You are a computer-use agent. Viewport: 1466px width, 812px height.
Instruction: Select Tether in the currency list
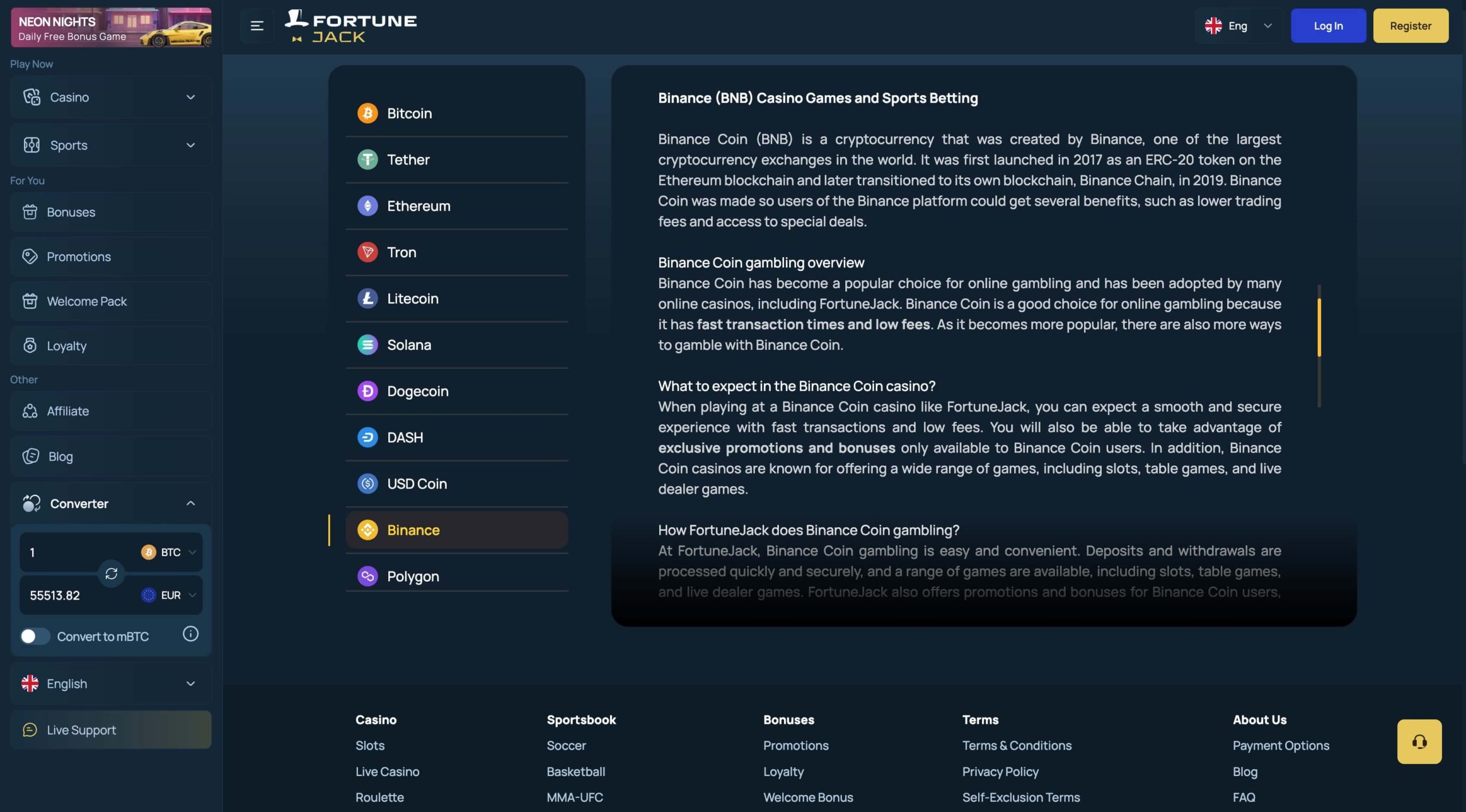[x=457, y=160]
